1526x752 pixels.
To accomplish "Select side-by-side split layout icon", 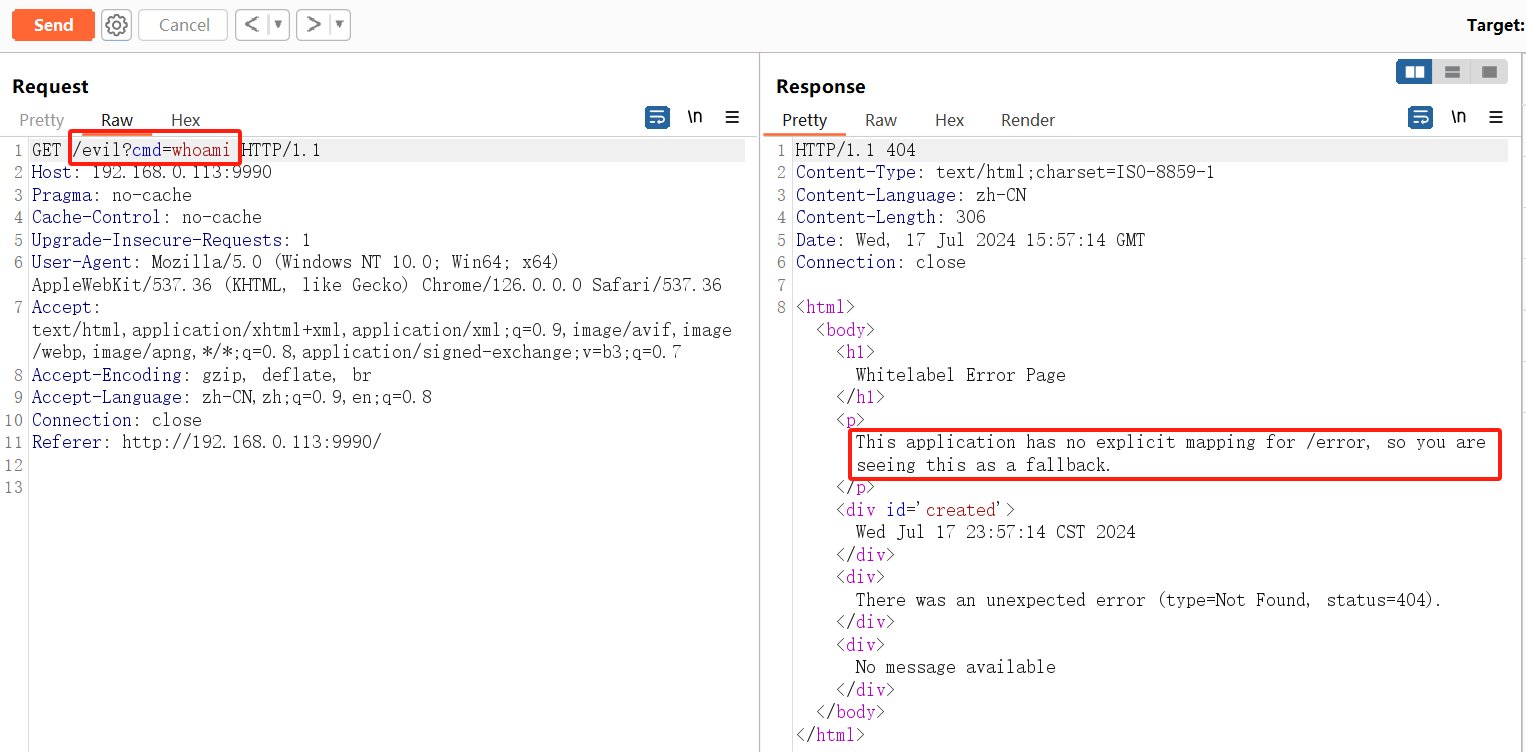I will tap(1415, 72).
